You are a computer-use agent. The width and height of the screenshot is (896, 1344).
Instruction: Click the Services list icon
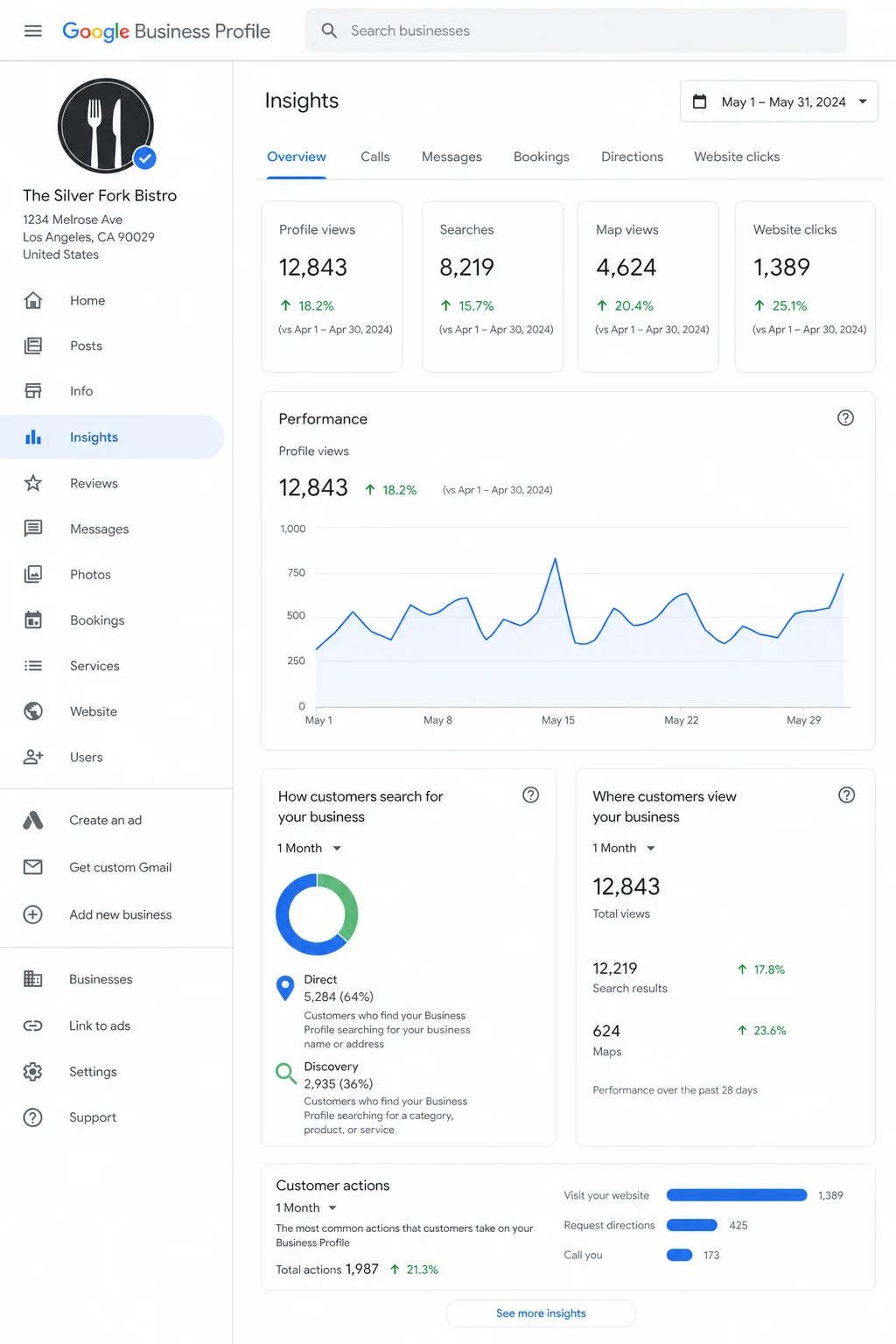pos(33,666)
